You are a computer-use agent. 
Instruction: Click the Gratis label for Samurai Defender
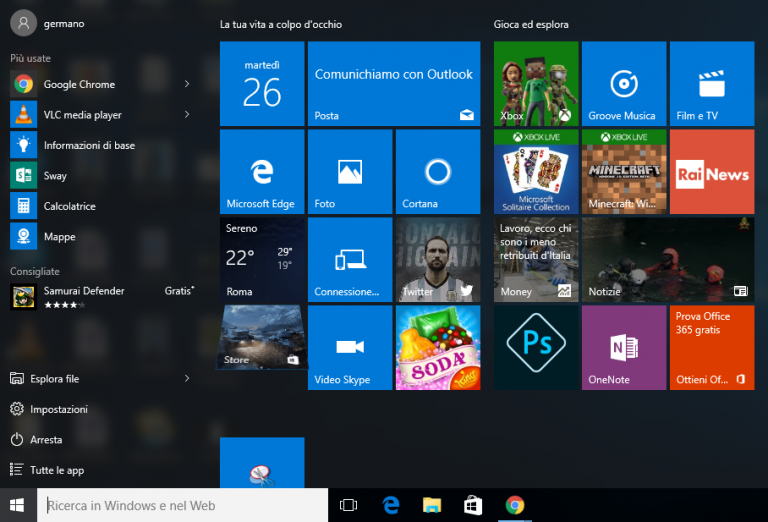click(179, 291)
